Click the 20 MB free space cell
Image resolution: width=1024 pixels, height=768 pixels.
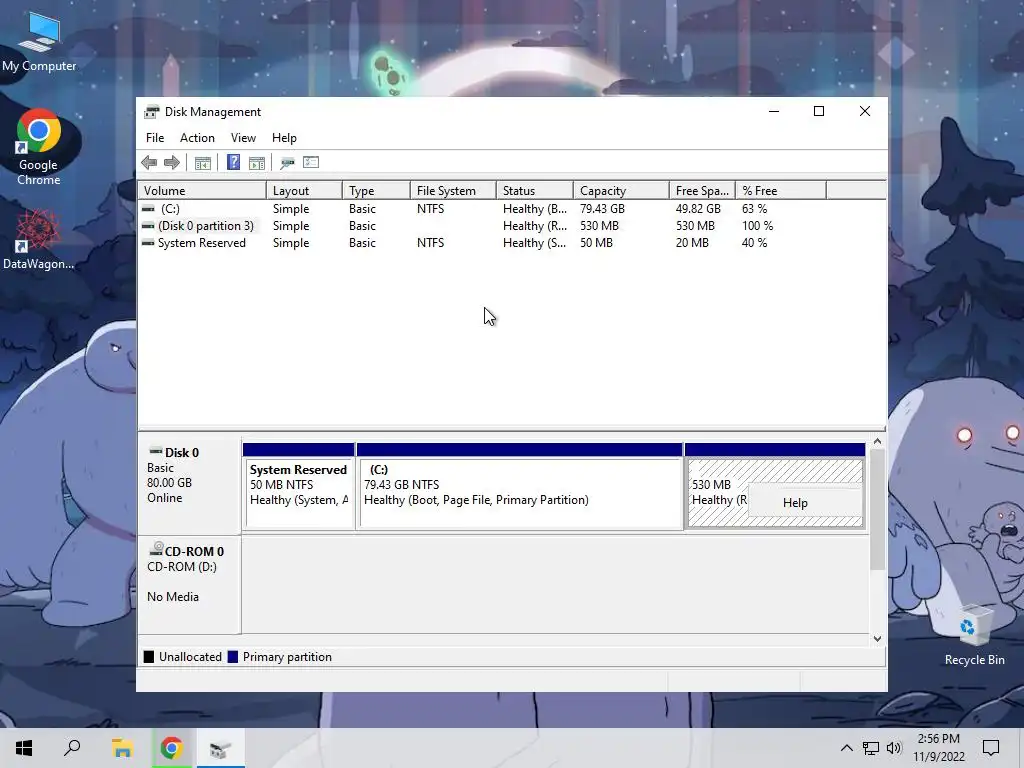click(x=692, y=243)
